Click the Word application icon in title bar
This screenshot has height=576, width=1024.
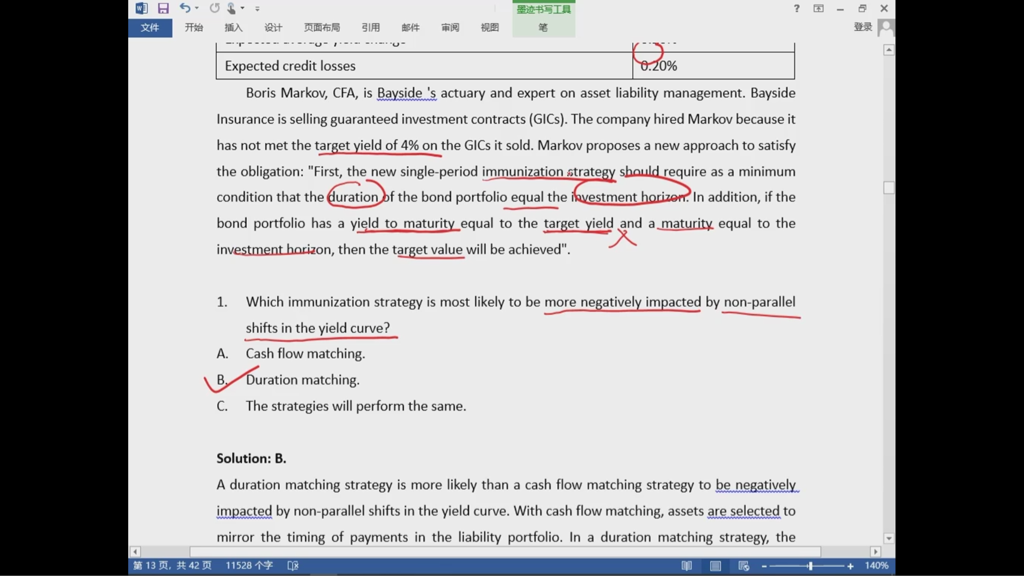click(141, 8)
